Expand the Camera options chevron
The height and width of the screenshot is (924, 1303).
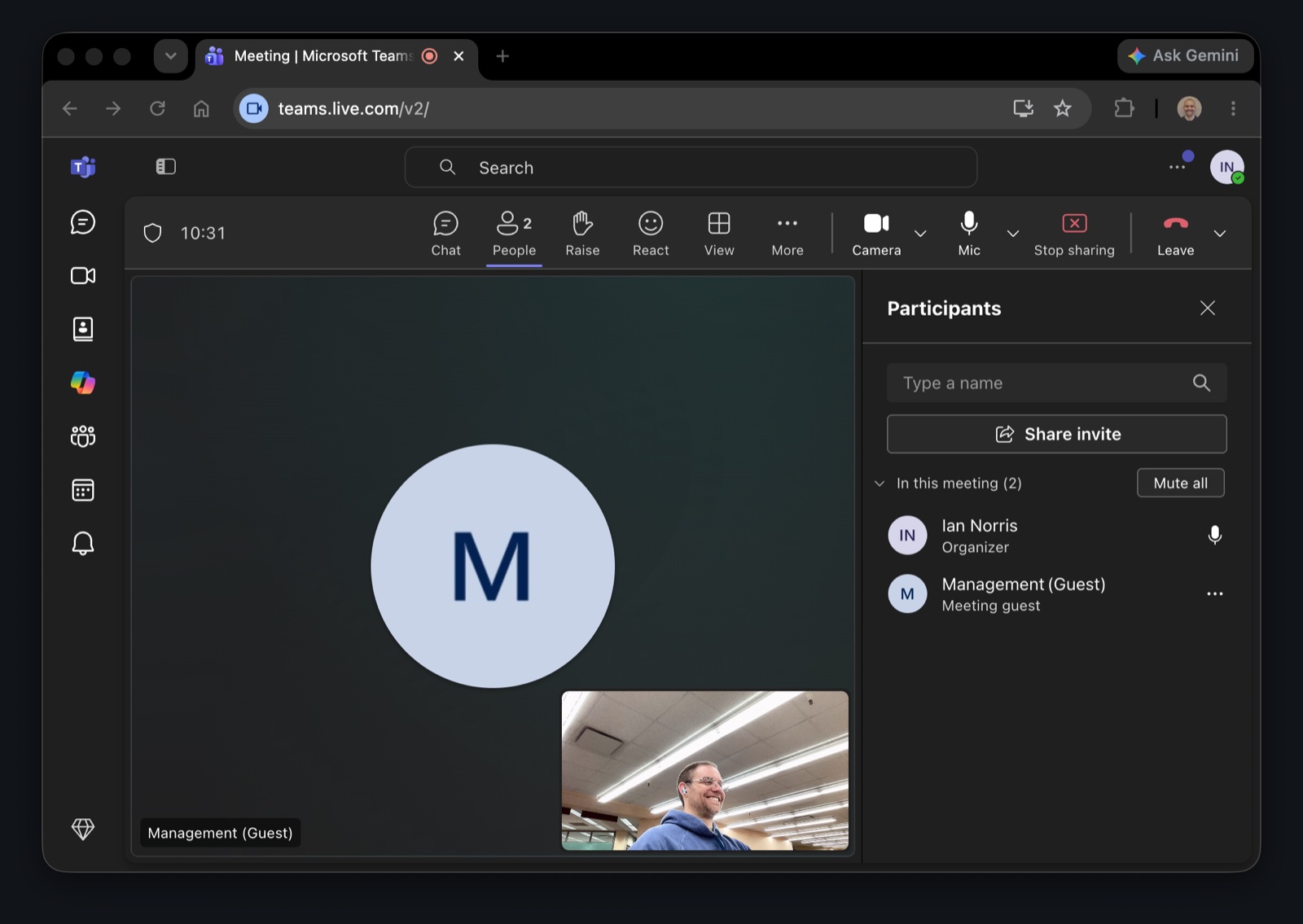[920, 234]
